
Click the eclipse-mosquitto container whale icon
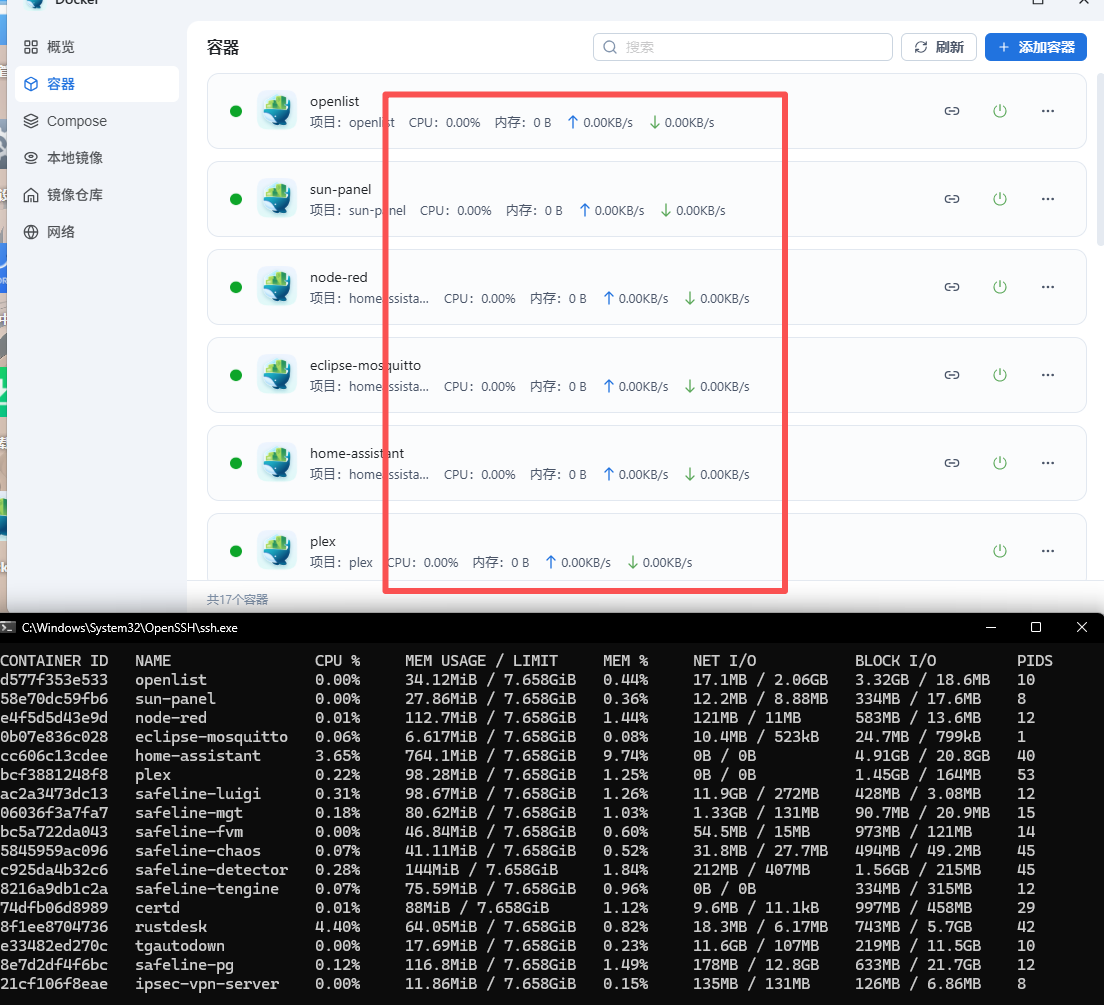click(277, 375)
